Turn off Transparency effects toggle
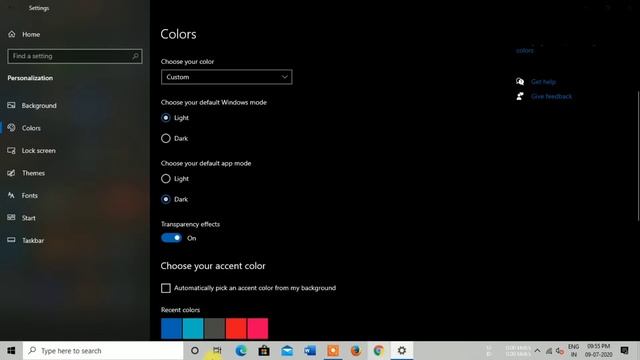 click(171, 238)
